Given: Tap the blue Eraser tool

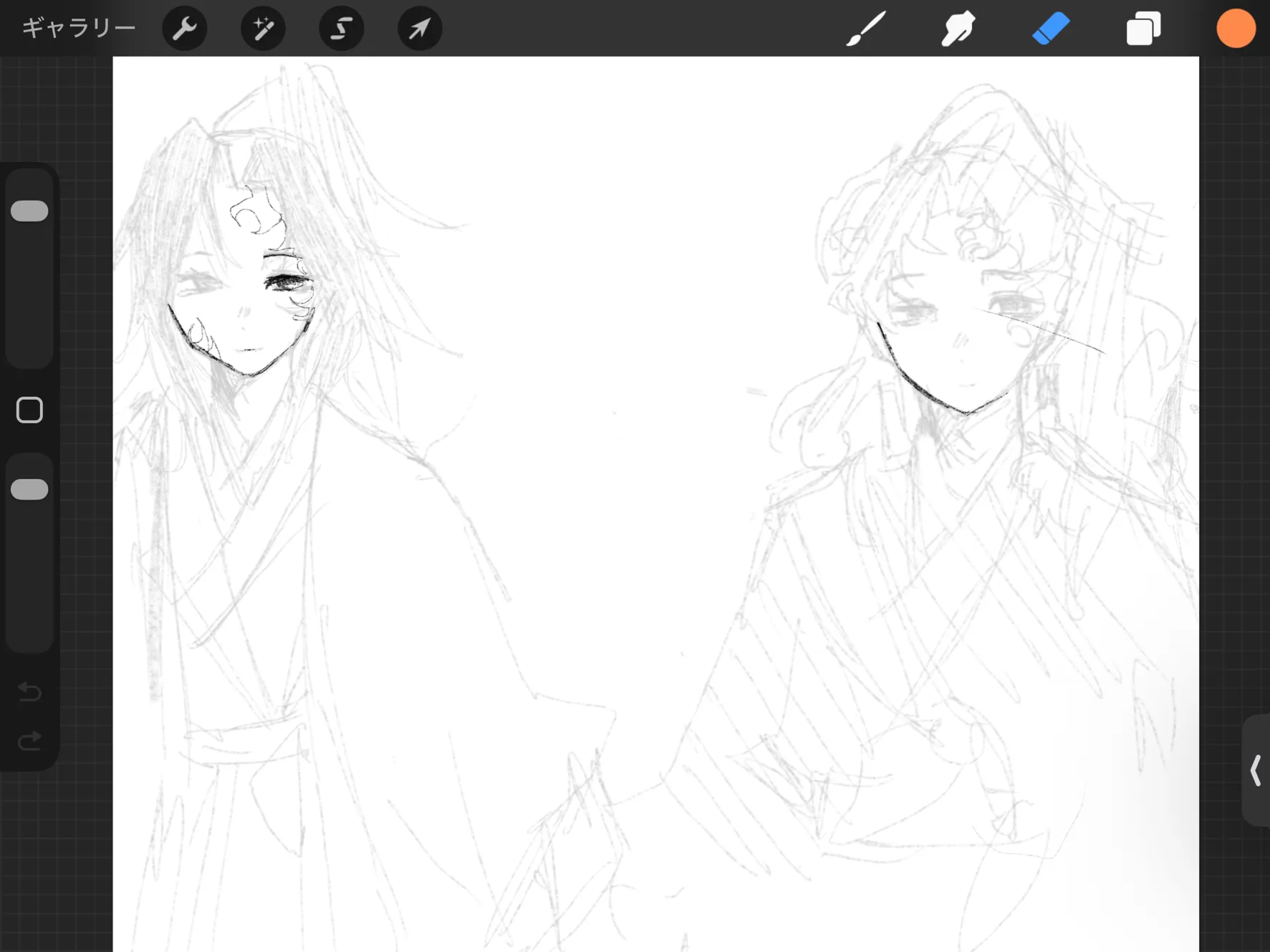Looking at the screenshot, I should [x=1051, y=28].
